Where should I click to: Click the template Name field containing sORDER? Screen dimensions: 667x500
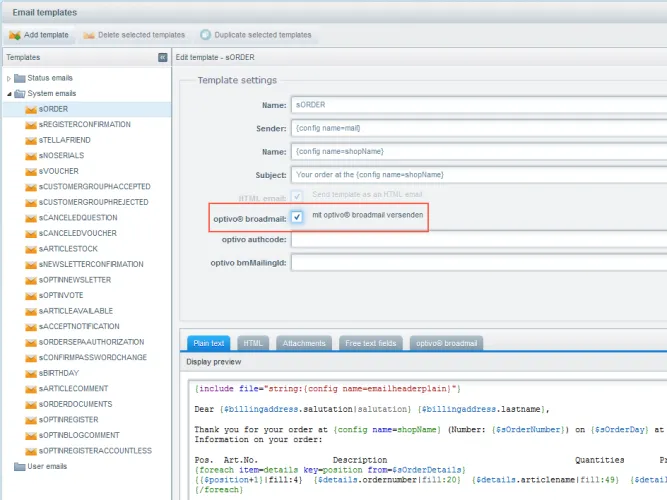pos(479,105)
